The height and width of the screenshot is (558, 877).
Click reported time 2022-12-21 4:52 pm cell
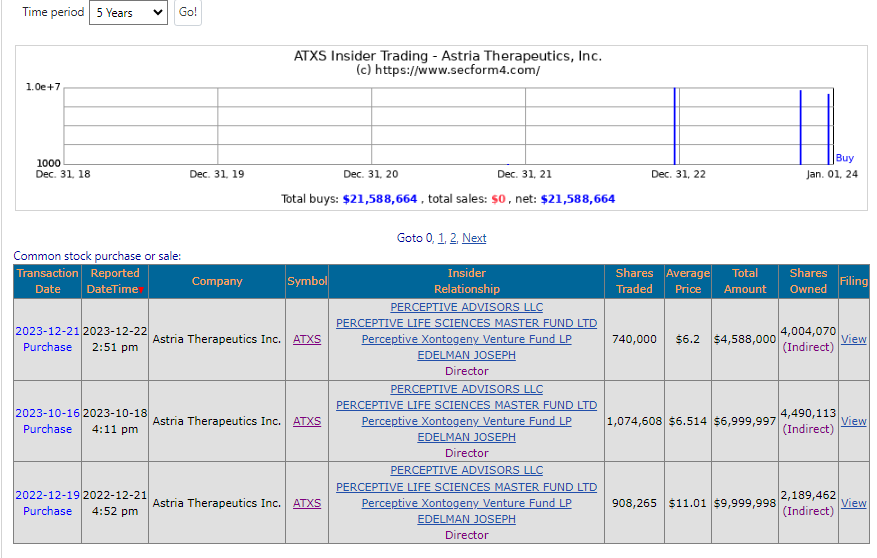pyautogui.click(x=115, y=503)
